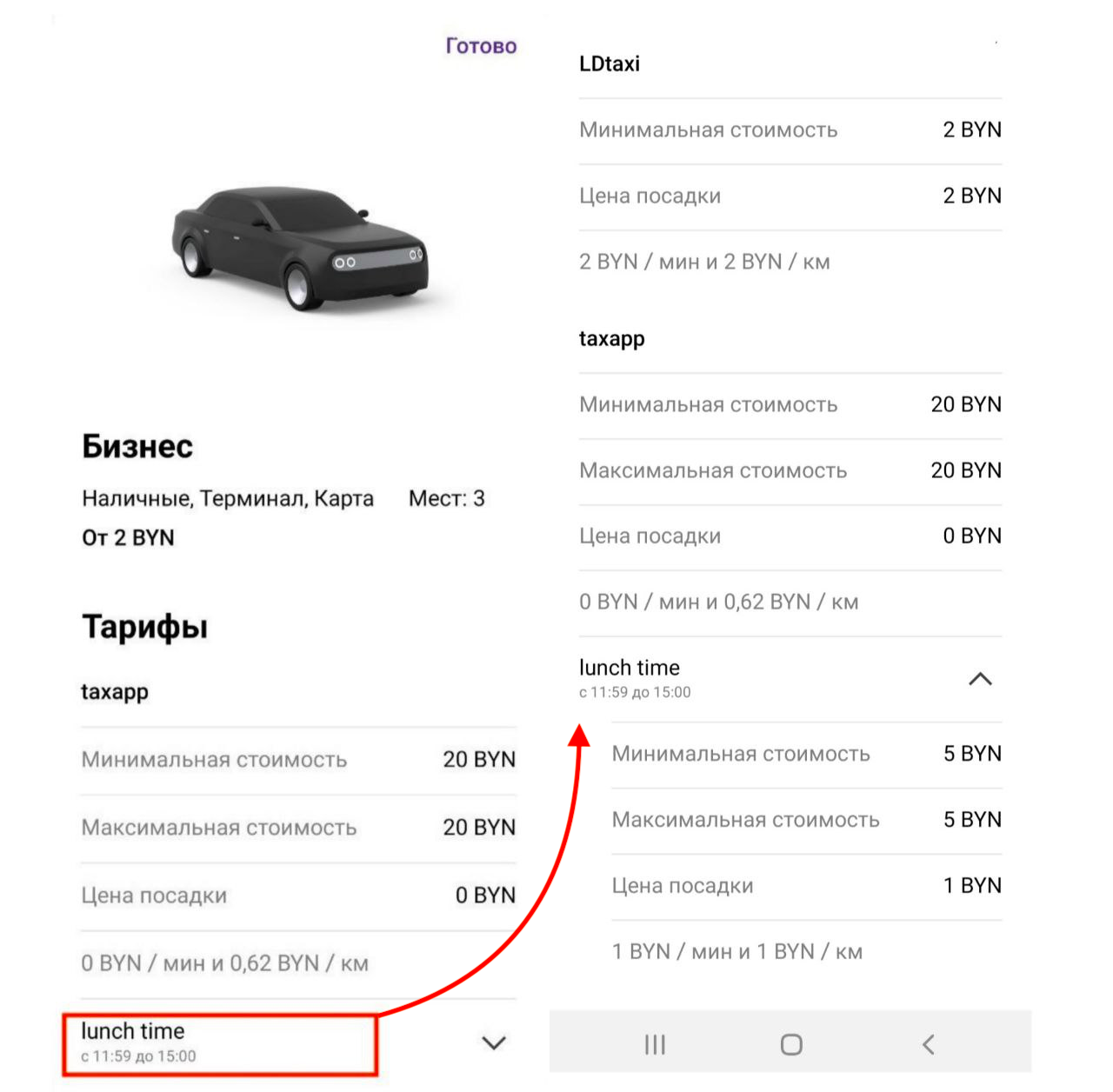Tap lunch time Цена посадки 1 BYN row
Screen dimensions: 1113x1092
[x=806, y=886]
